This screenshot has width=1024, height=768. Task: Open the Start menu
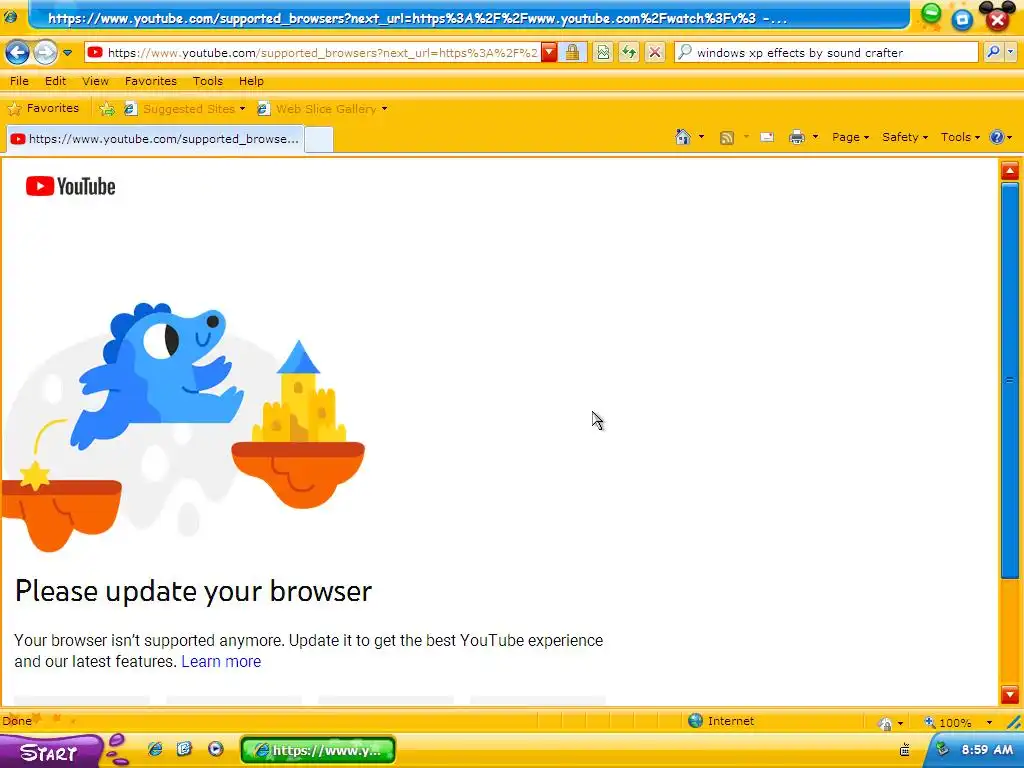[x=50, y=752]
